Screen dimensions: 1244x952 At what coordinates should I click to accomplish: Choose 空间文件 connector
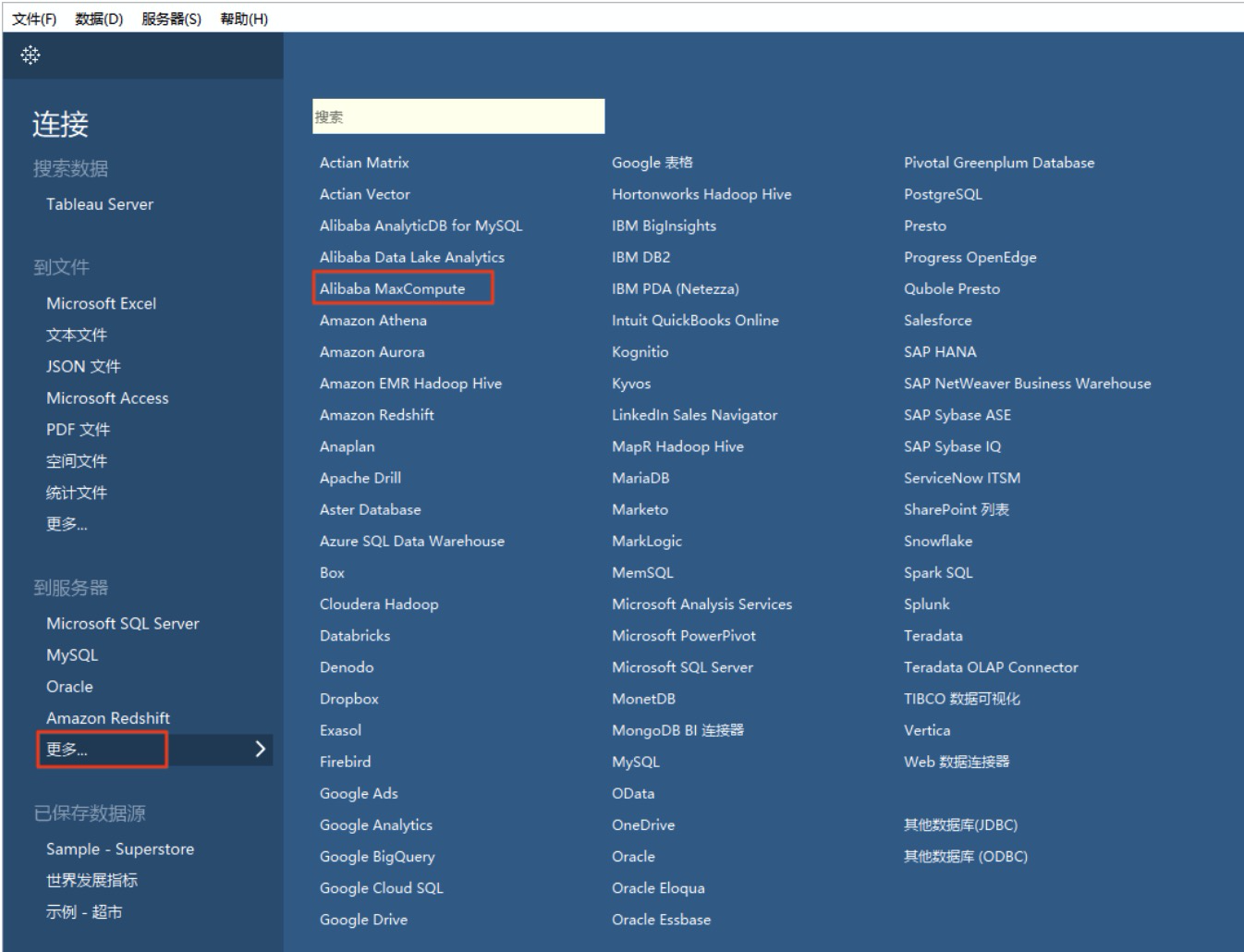(77, 460)
